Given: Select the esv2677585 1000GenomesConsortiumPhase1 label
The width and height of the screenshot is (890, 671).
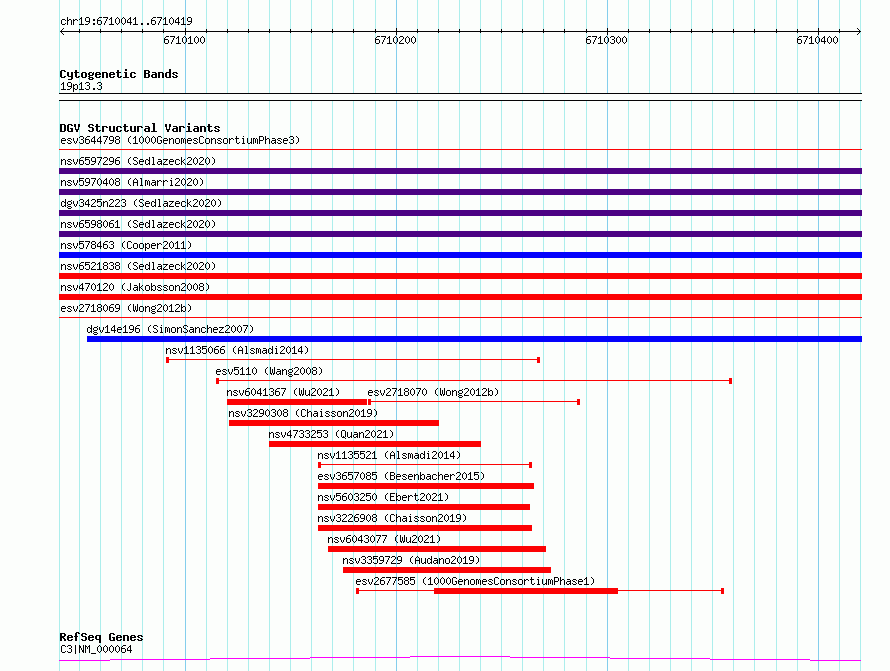Looking at the screenshot, I should pos(475,581).
